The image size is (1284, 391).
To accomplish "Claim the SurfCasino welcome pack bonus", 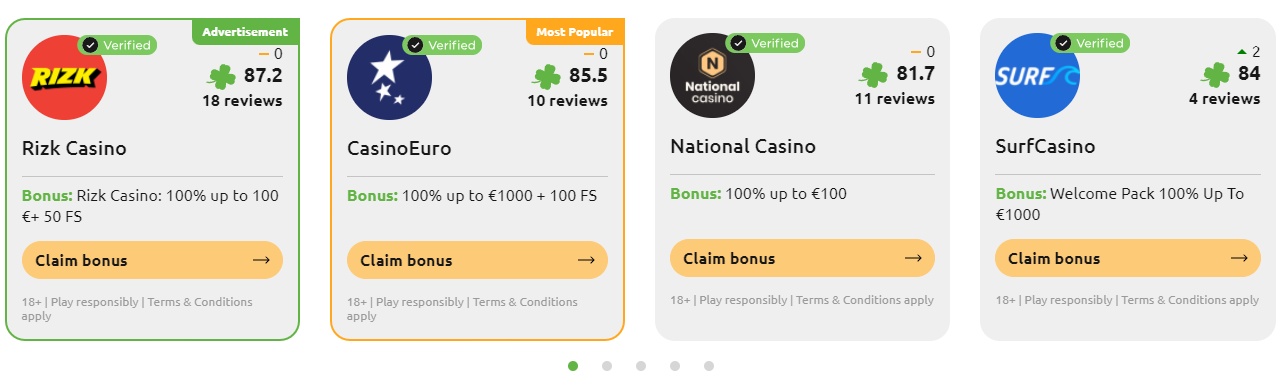I will click(x=1127, y=258).
